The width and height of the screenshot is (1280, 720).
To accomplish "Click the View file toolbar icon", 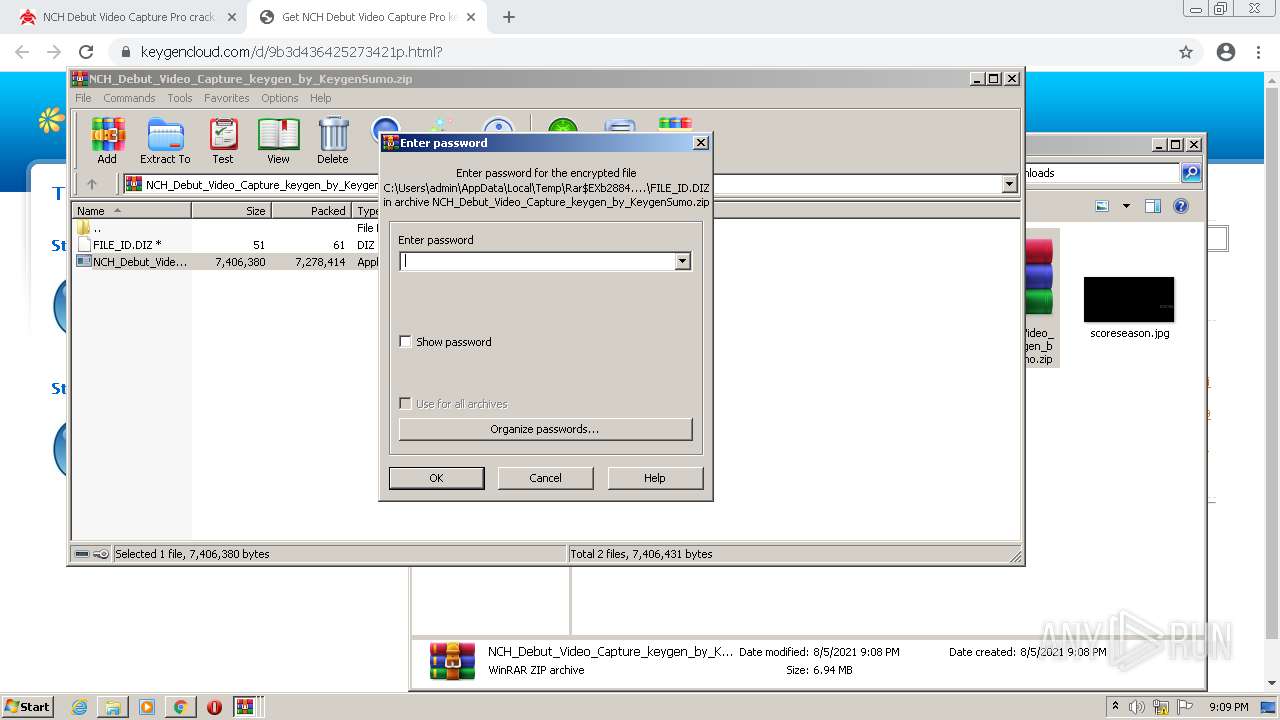I will click(x=278, y=140).
